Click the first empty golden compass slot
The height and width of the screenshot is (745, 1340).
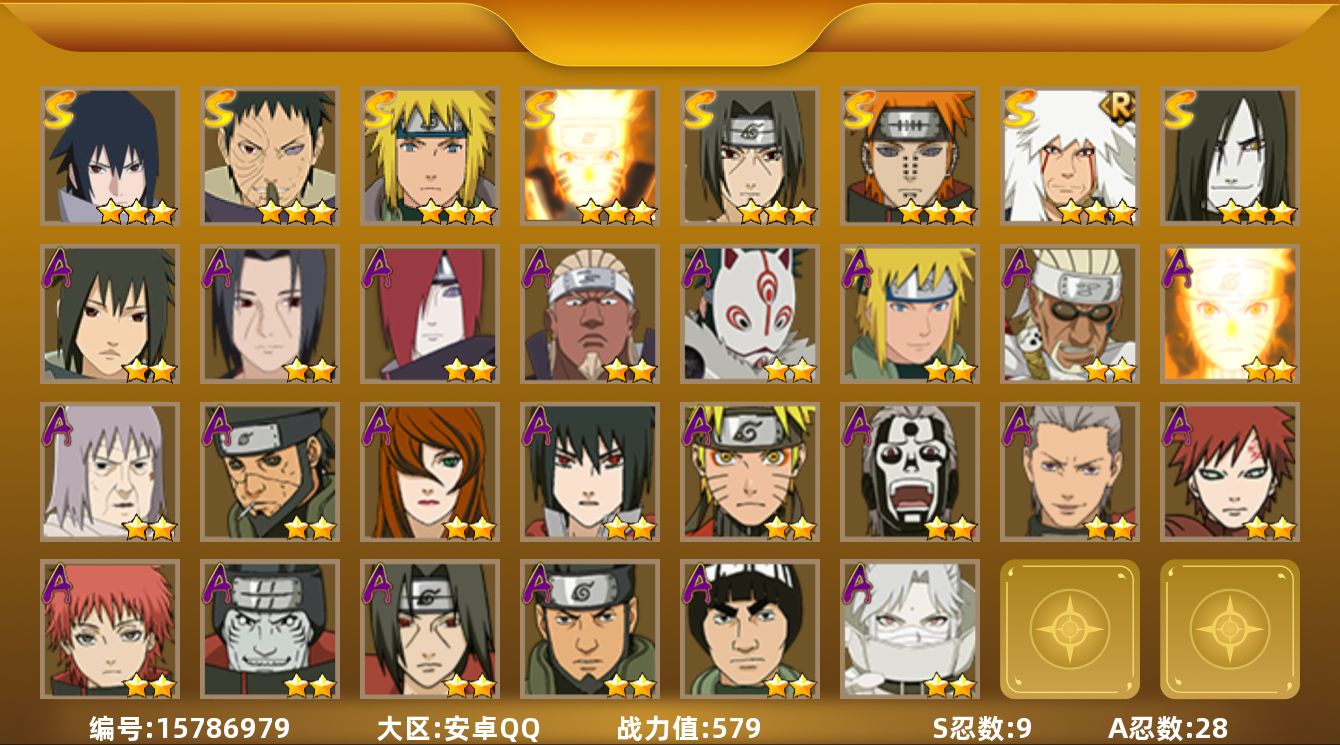pos(1069,629)
